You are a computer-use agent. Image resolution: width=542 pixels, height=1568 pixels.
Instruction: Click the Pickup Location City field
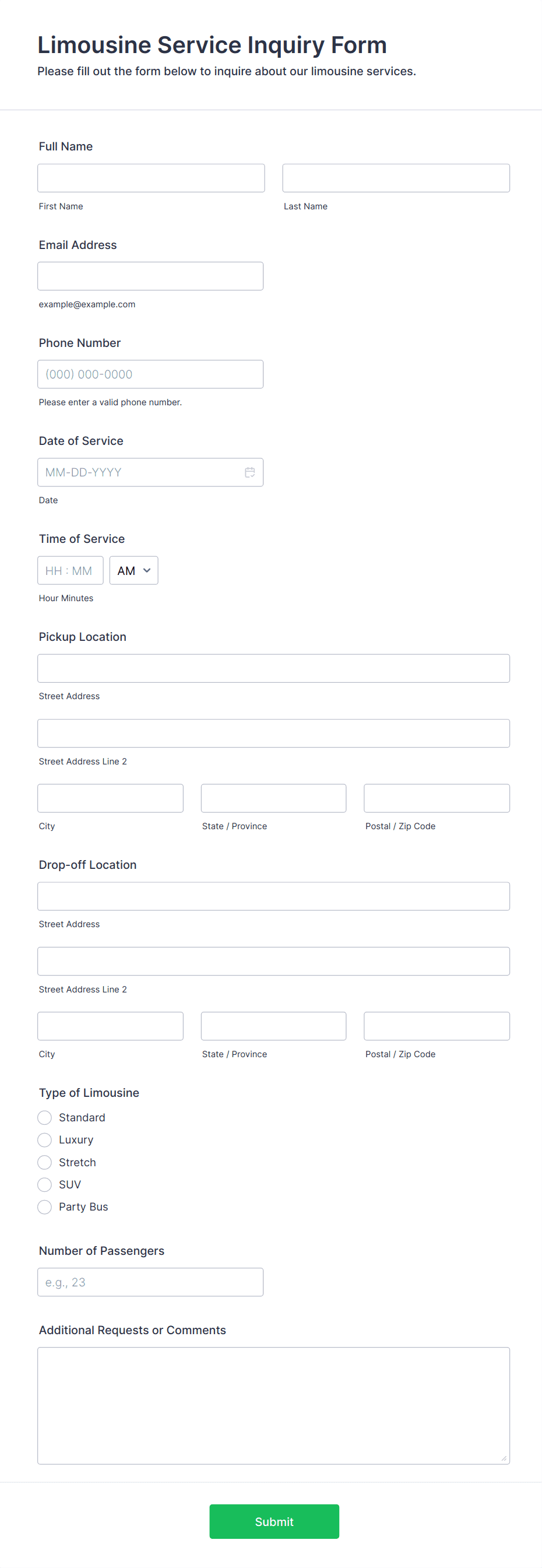pyautogui.click(x=110, y=798)
